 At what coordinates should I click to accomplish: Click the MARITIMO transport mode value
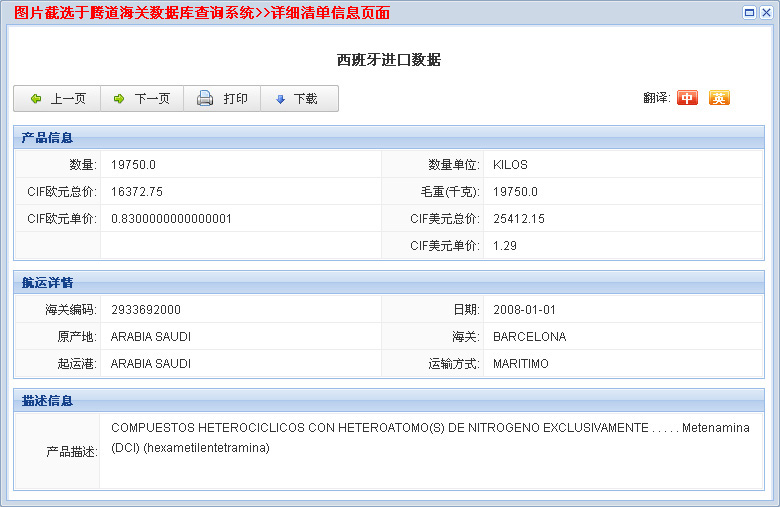[x=521, y=364]
